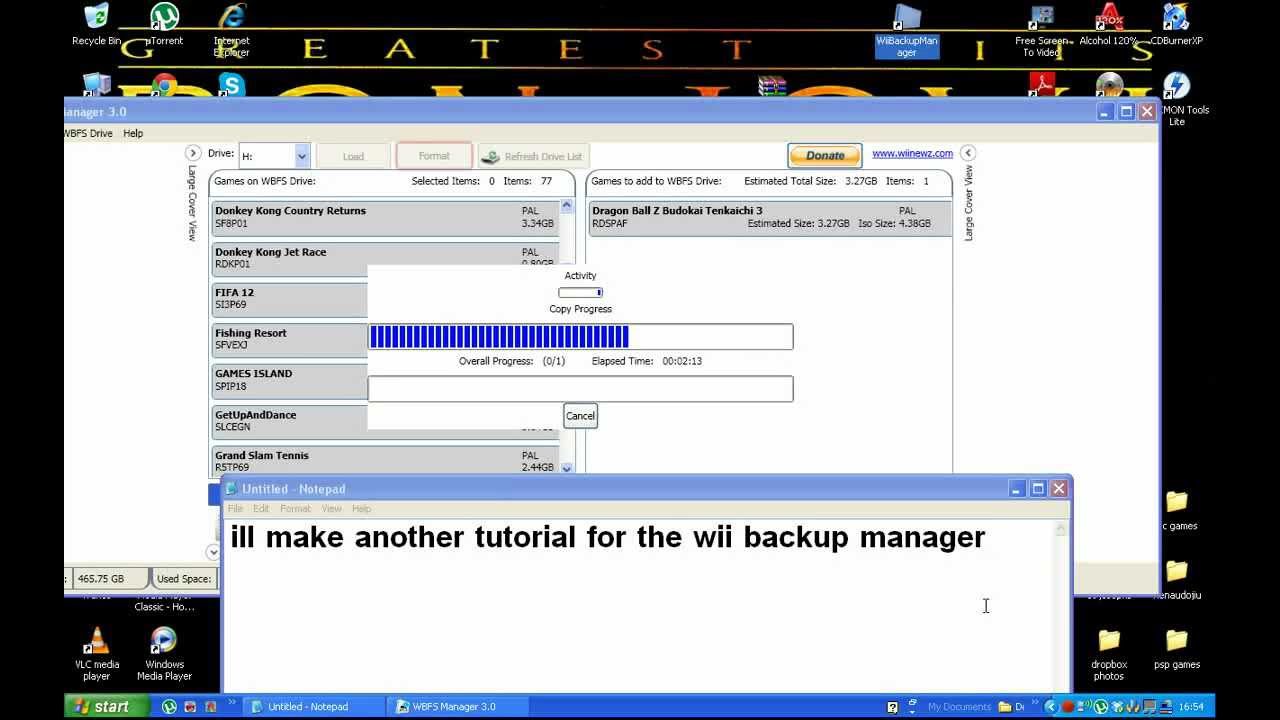Show hidden quick launch icons chevron
The height and width of the screenshot is (720, 1280).
coord(232,704)
